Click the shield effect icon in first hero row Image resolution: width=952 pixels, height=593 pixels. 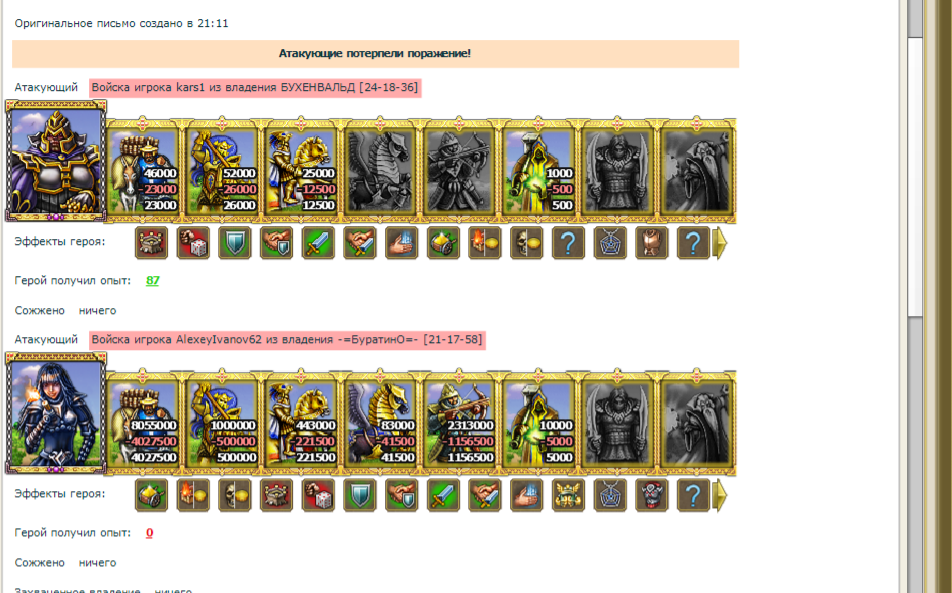tap(234, 243)
